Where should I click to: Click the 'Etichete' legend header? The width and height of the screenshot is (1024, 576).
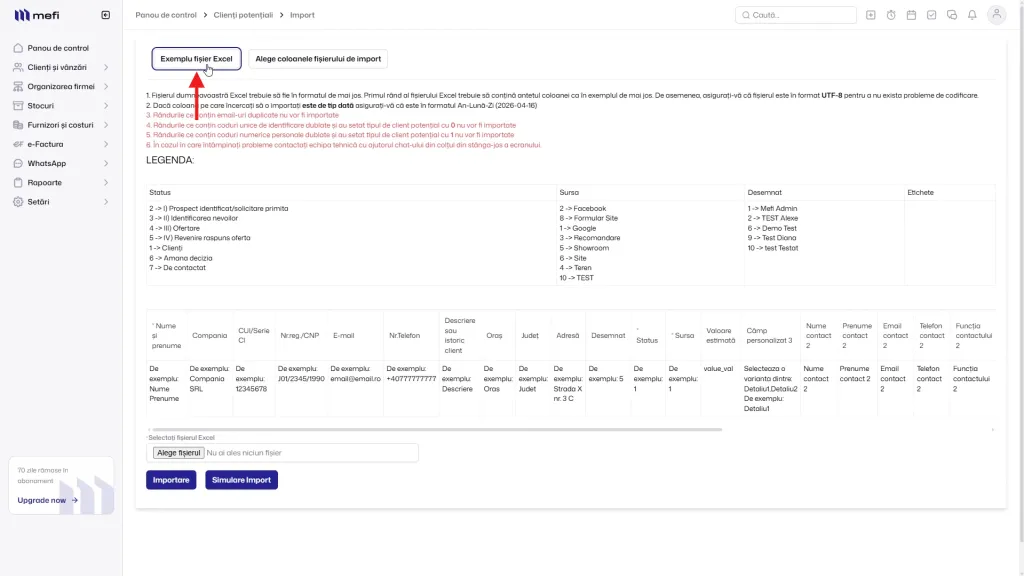click(920, 193)
